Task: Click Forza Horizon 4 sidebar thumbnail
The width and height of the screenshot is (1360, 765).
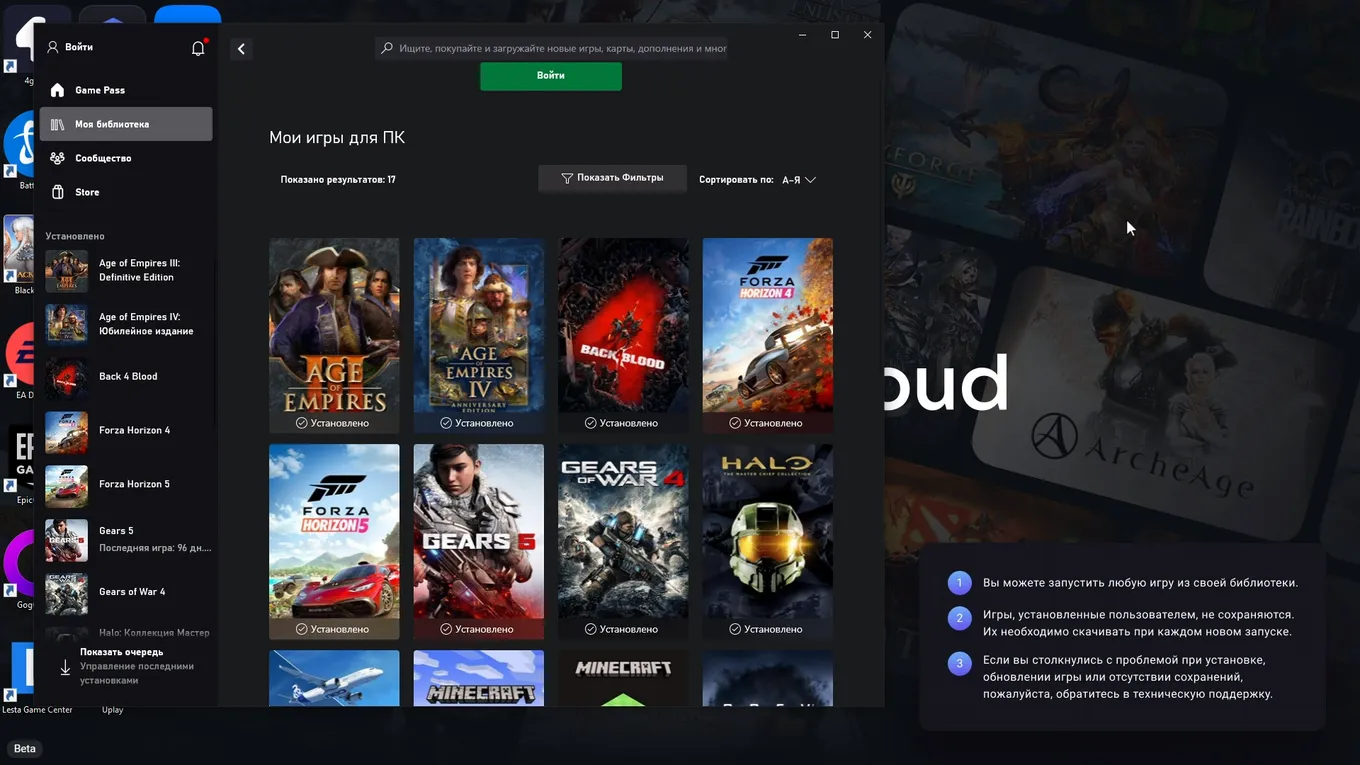Action: (66, 432)
